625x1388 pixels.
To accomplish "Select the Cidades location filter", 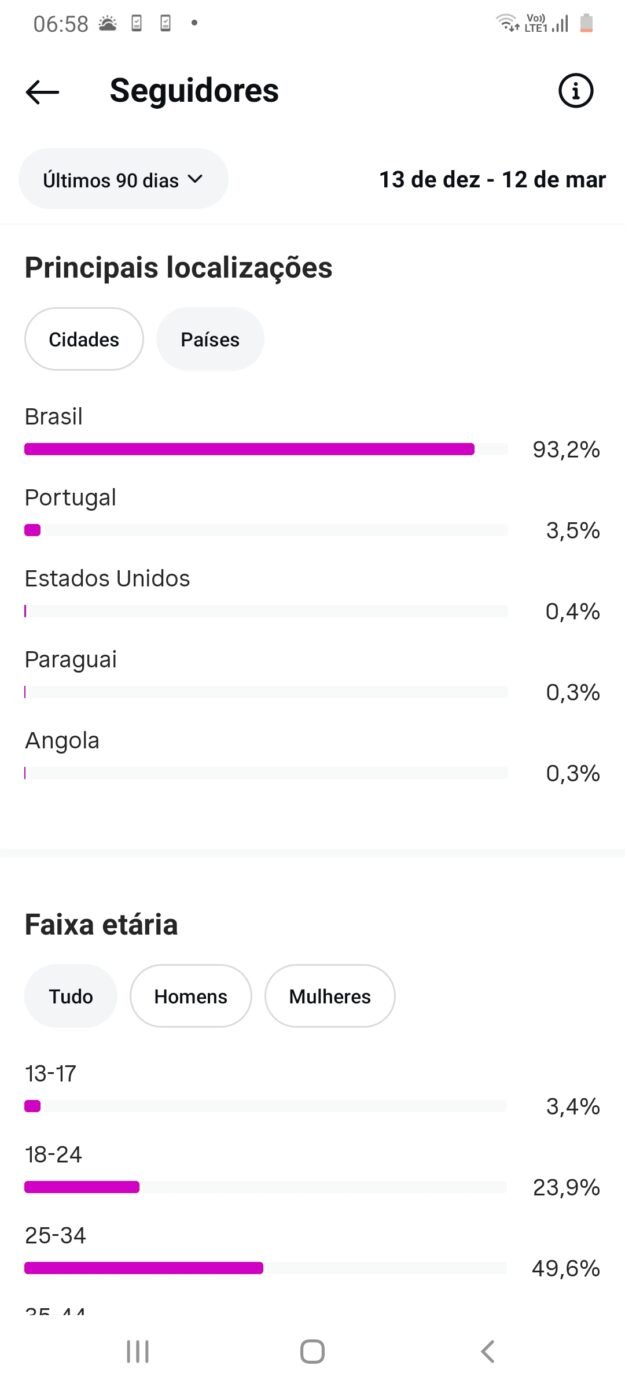I will (84, 339).
